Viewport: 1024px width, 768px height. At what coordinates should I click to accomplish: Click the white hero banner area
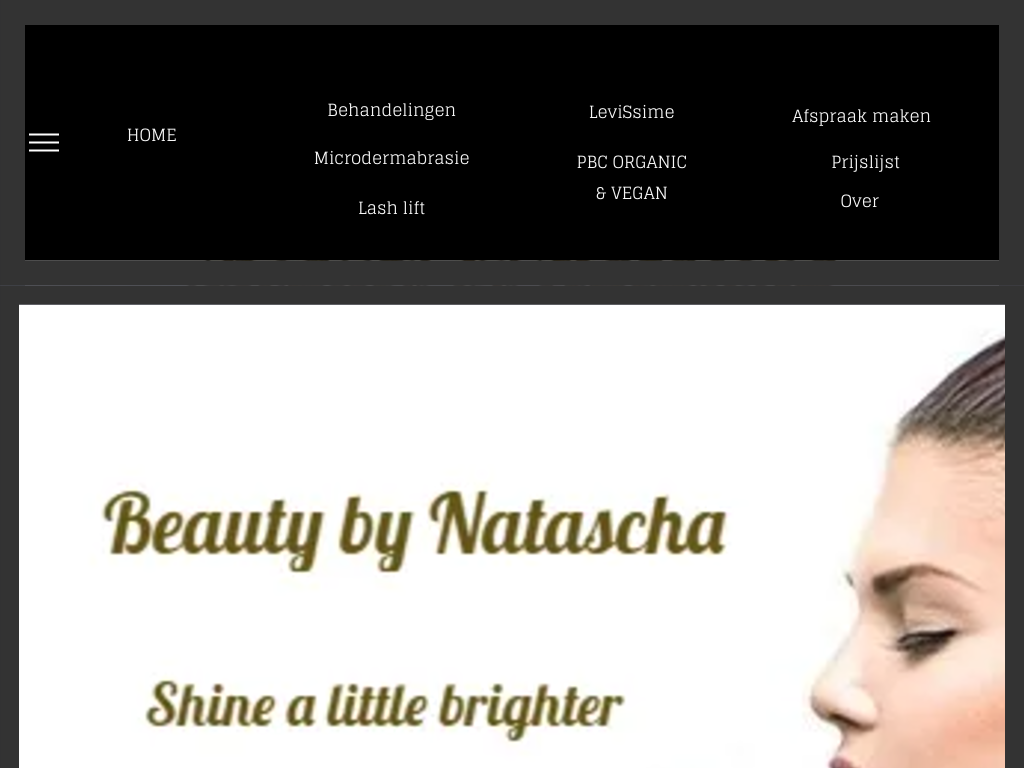tap(511, 536)
